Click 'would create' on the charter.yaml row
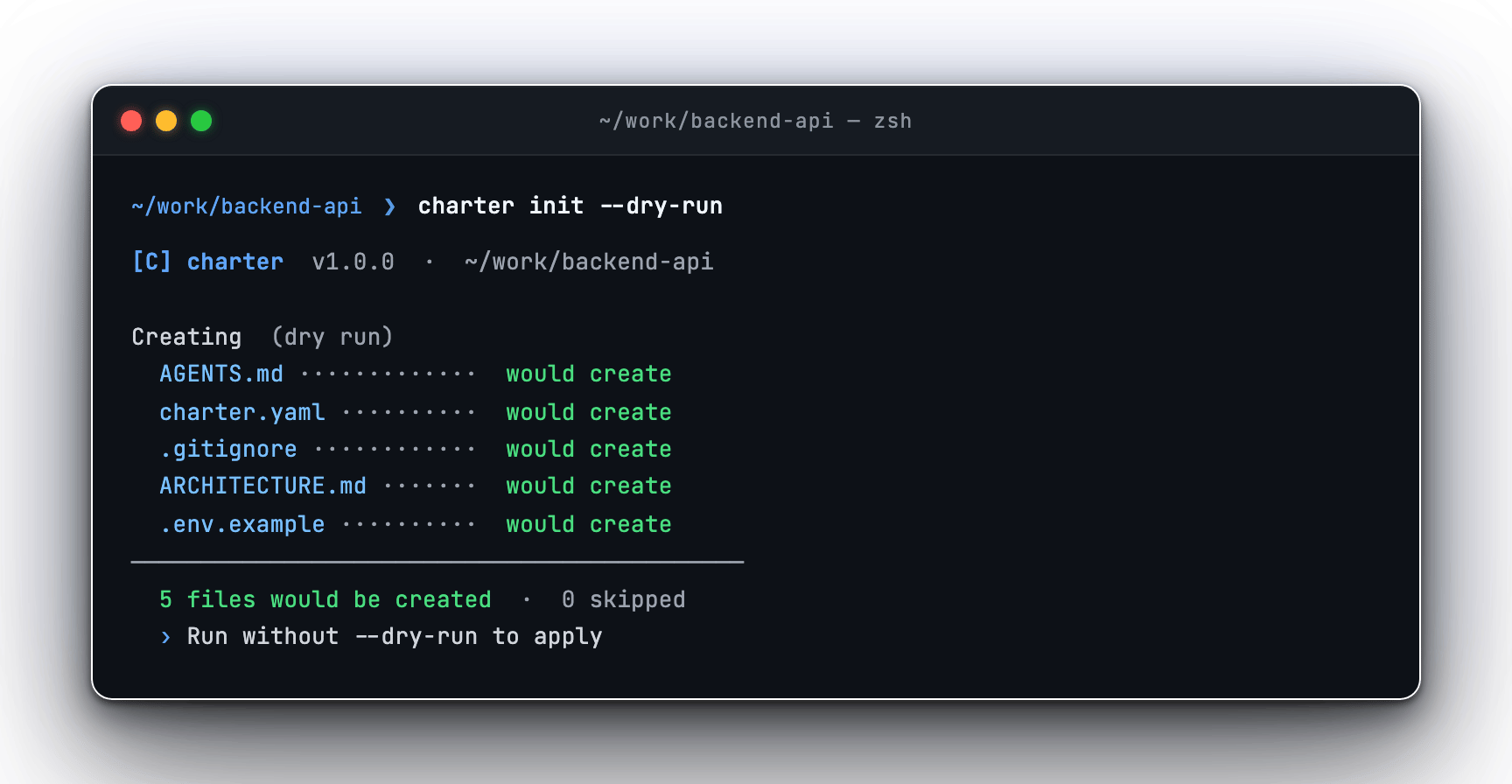 (589, 412)
